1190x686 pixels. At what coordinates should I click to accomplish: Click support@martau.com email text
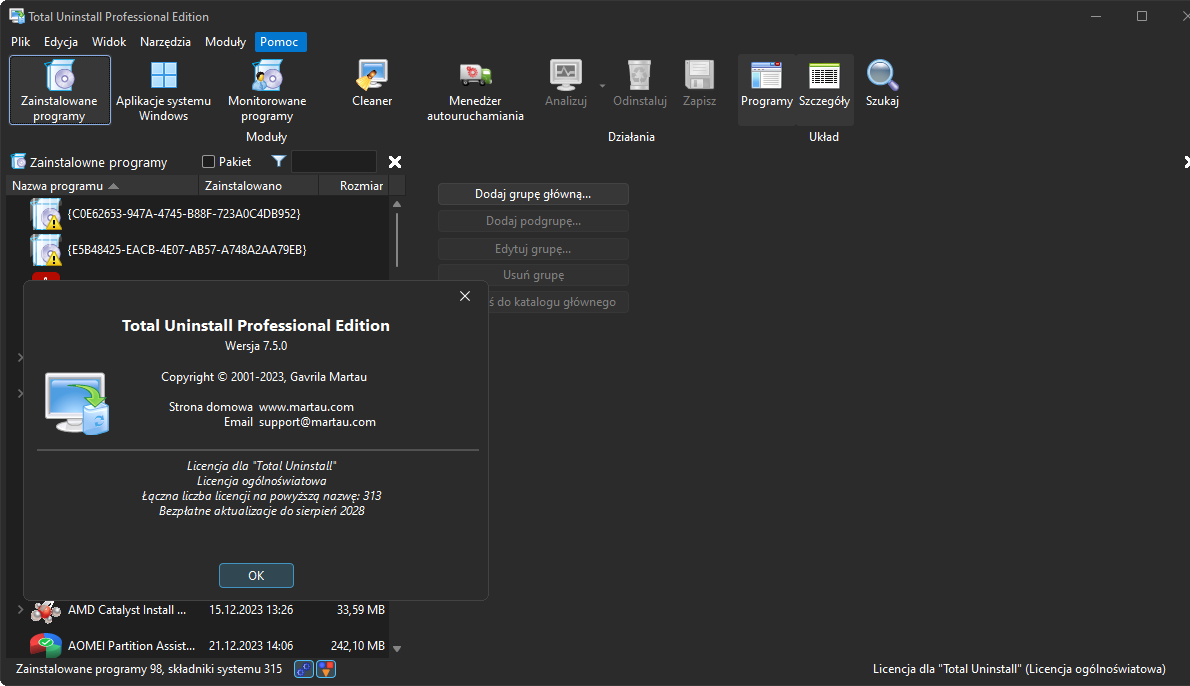pyautogui.click(x=317, y=423)
